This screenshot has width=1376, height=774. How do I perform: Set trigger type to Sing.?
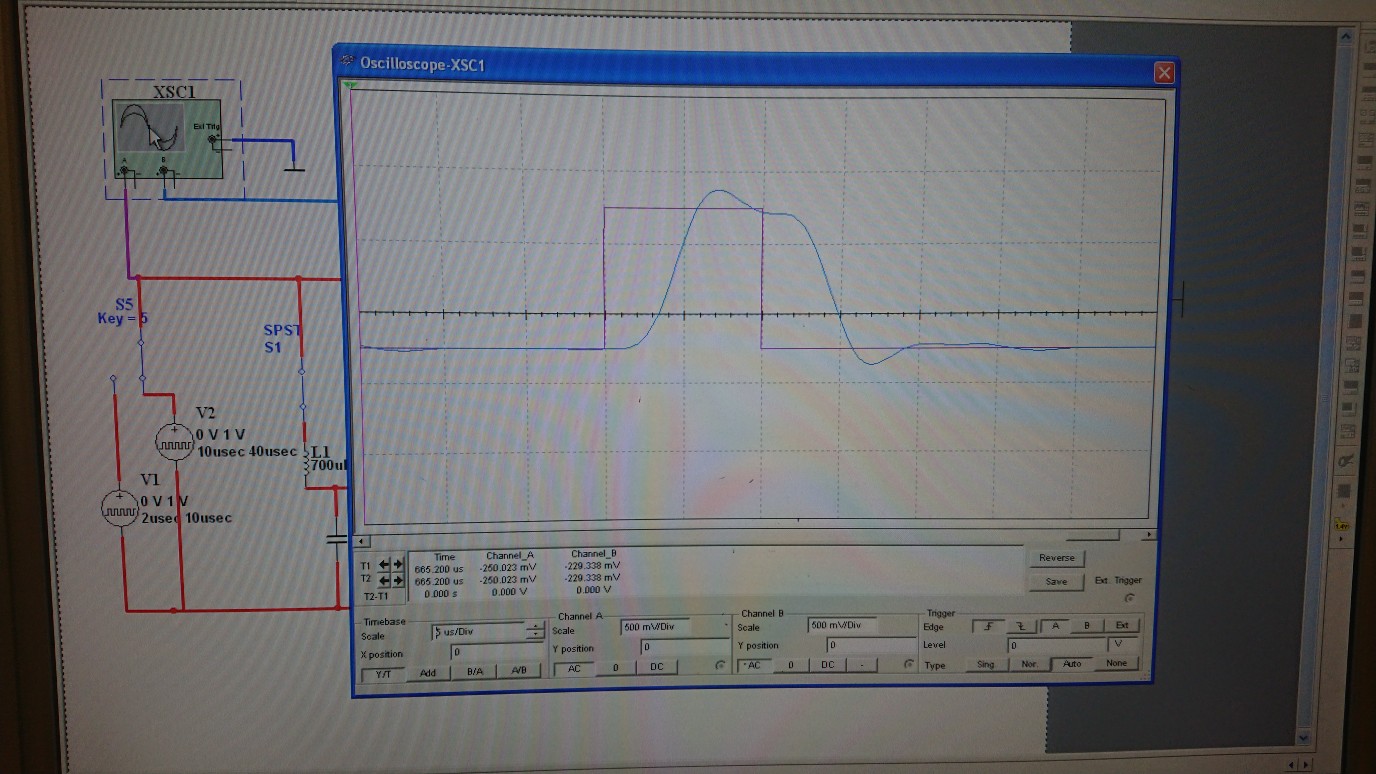[x=986, y=664]
